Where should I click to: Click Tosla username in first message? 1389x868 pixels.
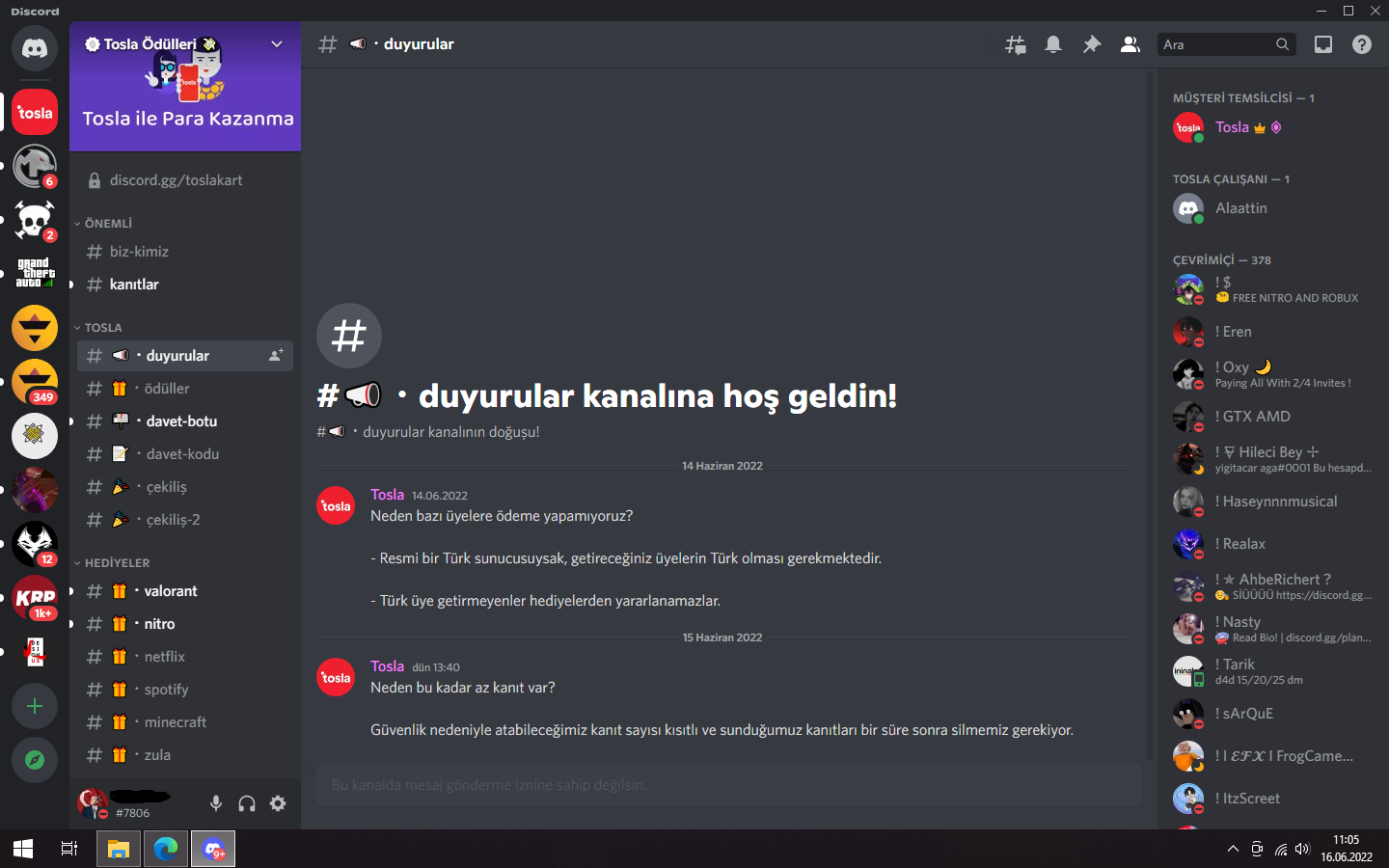(387, 495)
